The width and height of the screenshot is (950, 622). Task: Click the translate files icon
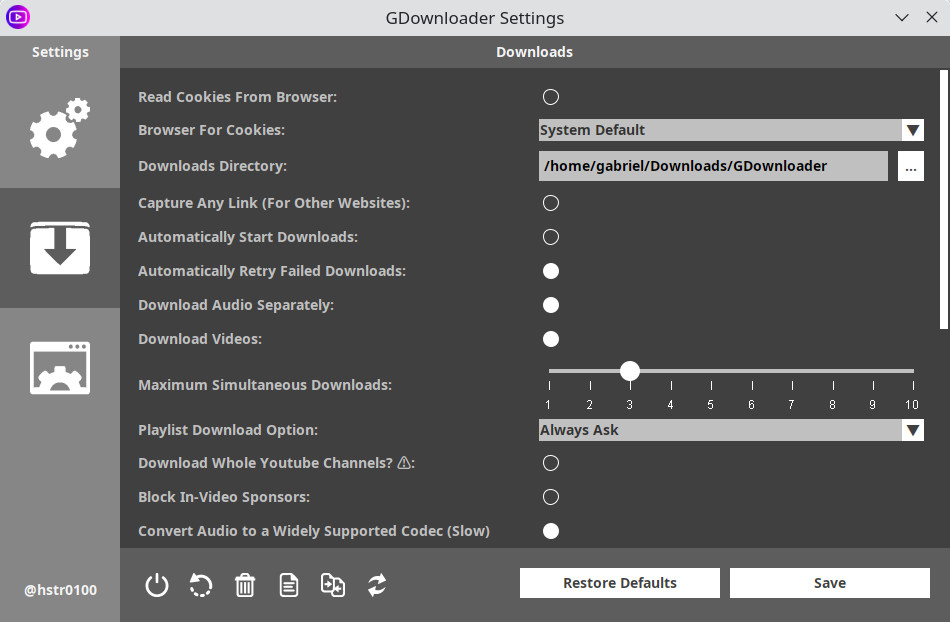point(333,585)
